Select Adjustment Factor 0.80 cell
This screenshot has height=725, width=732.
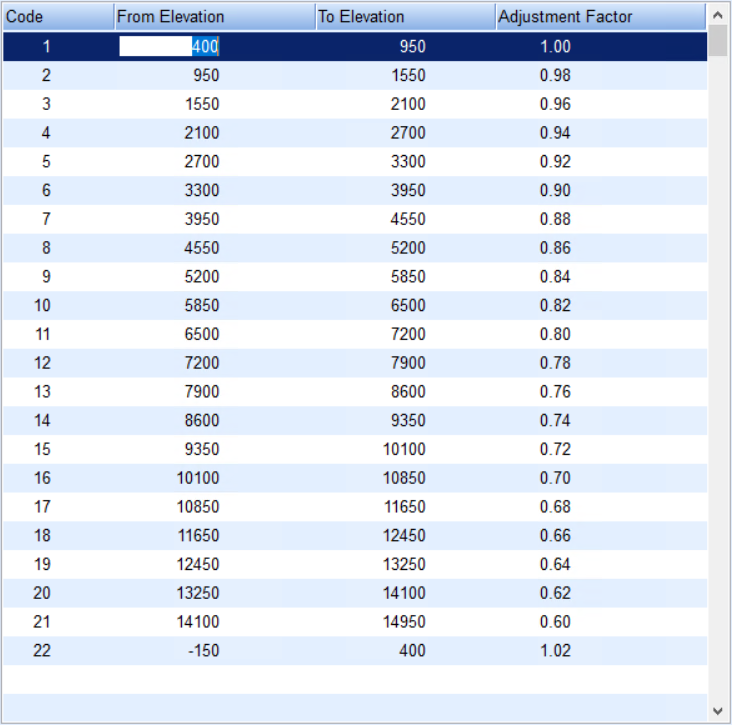point(555,334)
